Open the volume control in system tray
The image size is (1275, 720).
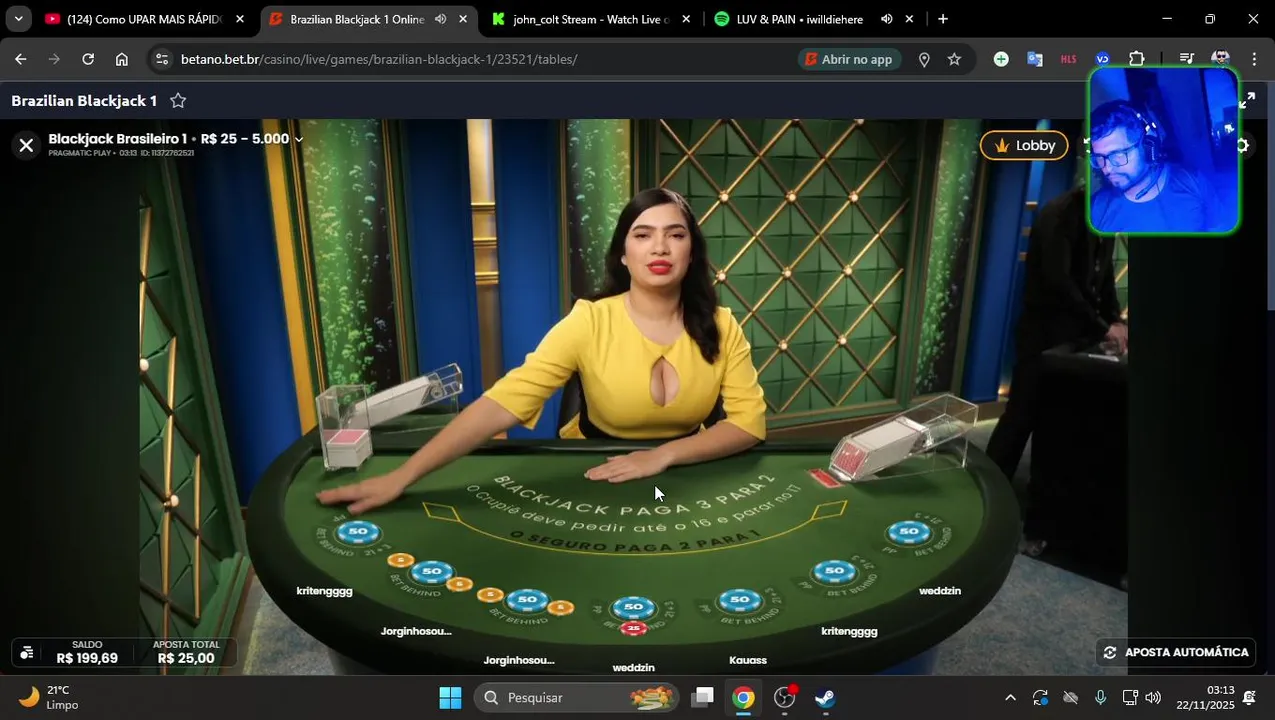point(1153,697)
